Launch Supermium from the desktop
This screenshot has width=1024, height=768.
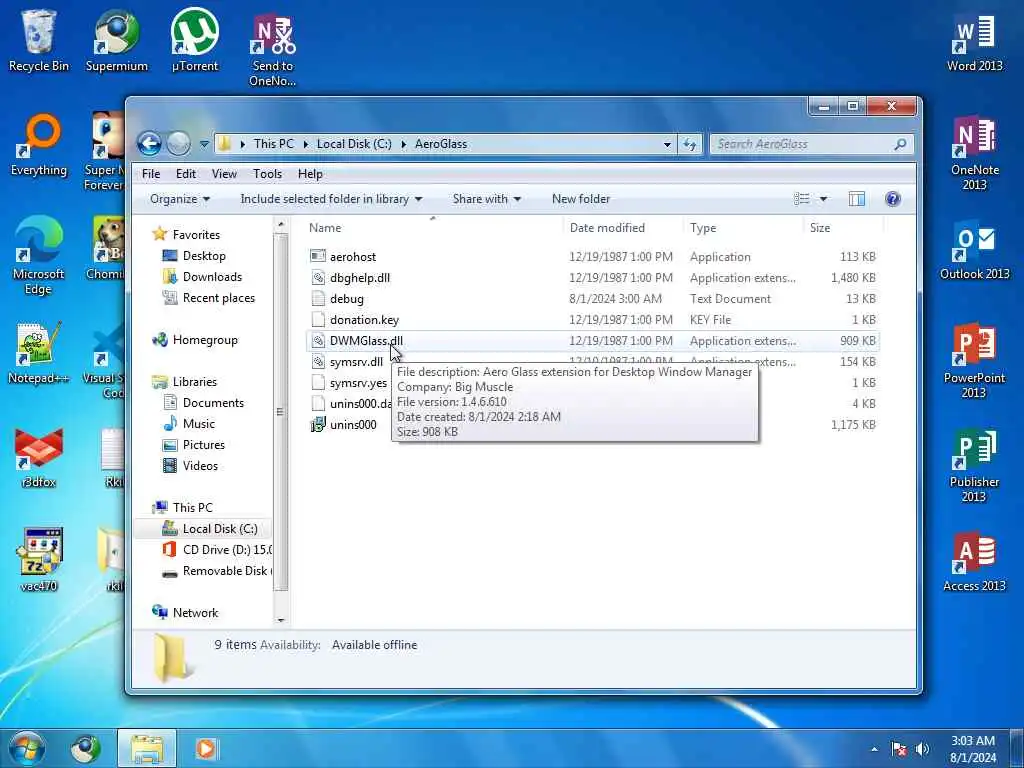(116, 39)
